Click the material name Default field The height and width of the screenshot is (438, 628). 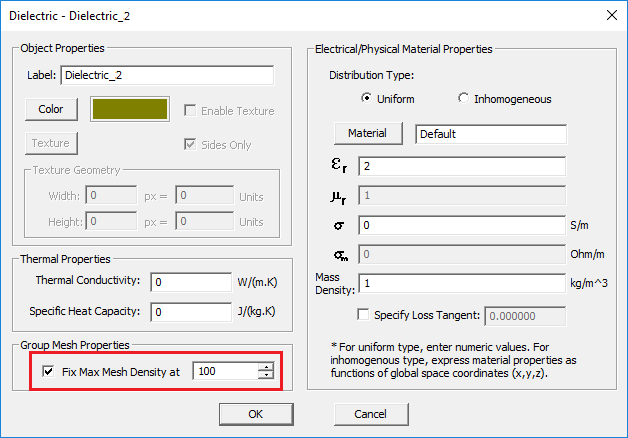click(x=491, y=134)
